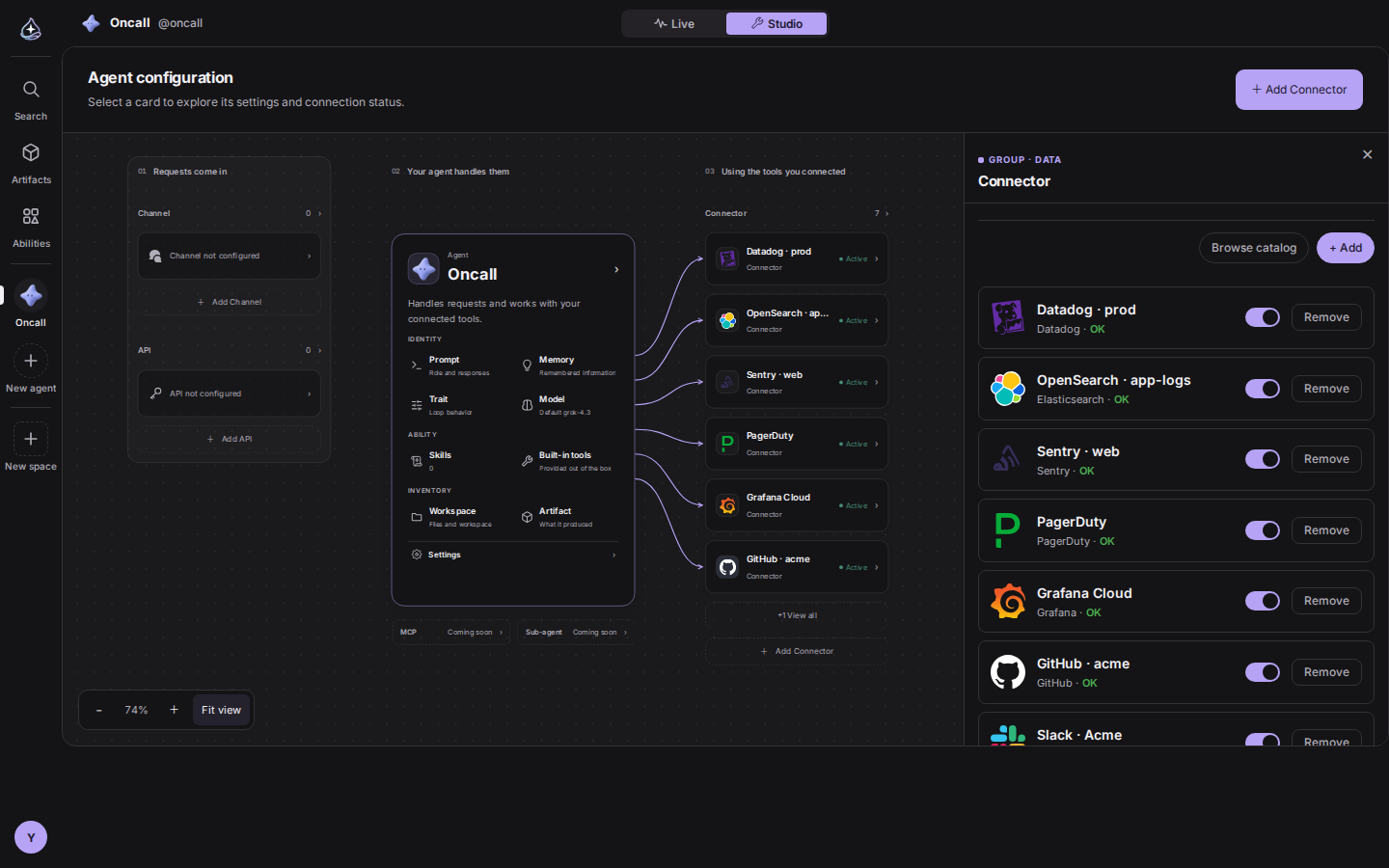Open the Grafana Cloud canvas card

point(797,505)
